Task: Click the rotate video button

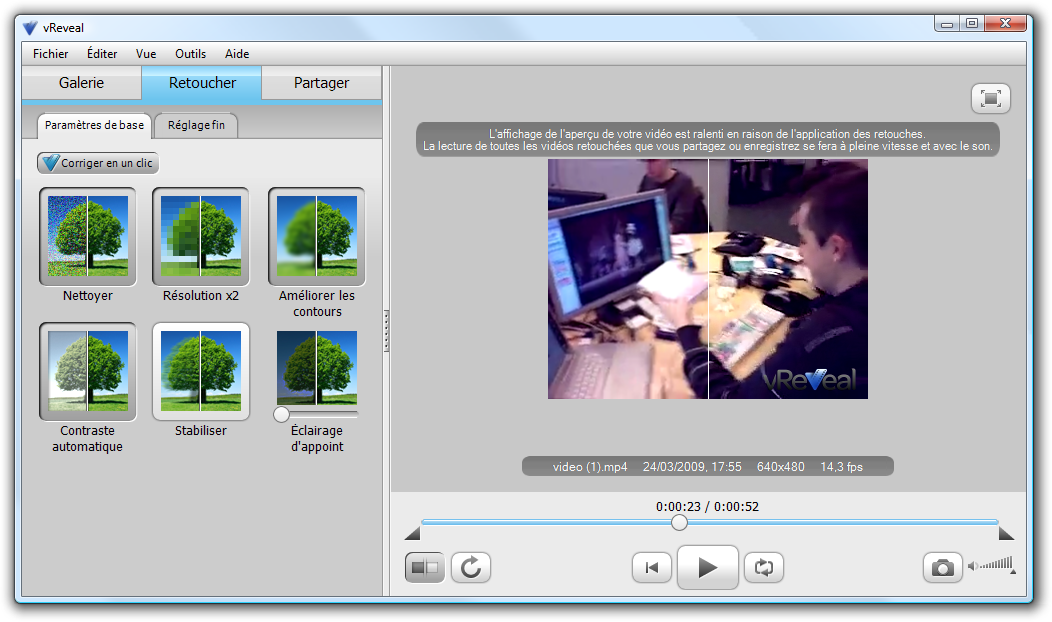Action: pyautogui.click(x=471, y=568)
